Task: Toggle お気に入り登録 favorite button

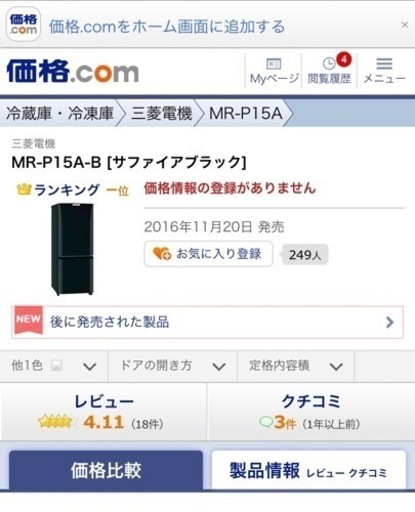Action: pos(209,254)
